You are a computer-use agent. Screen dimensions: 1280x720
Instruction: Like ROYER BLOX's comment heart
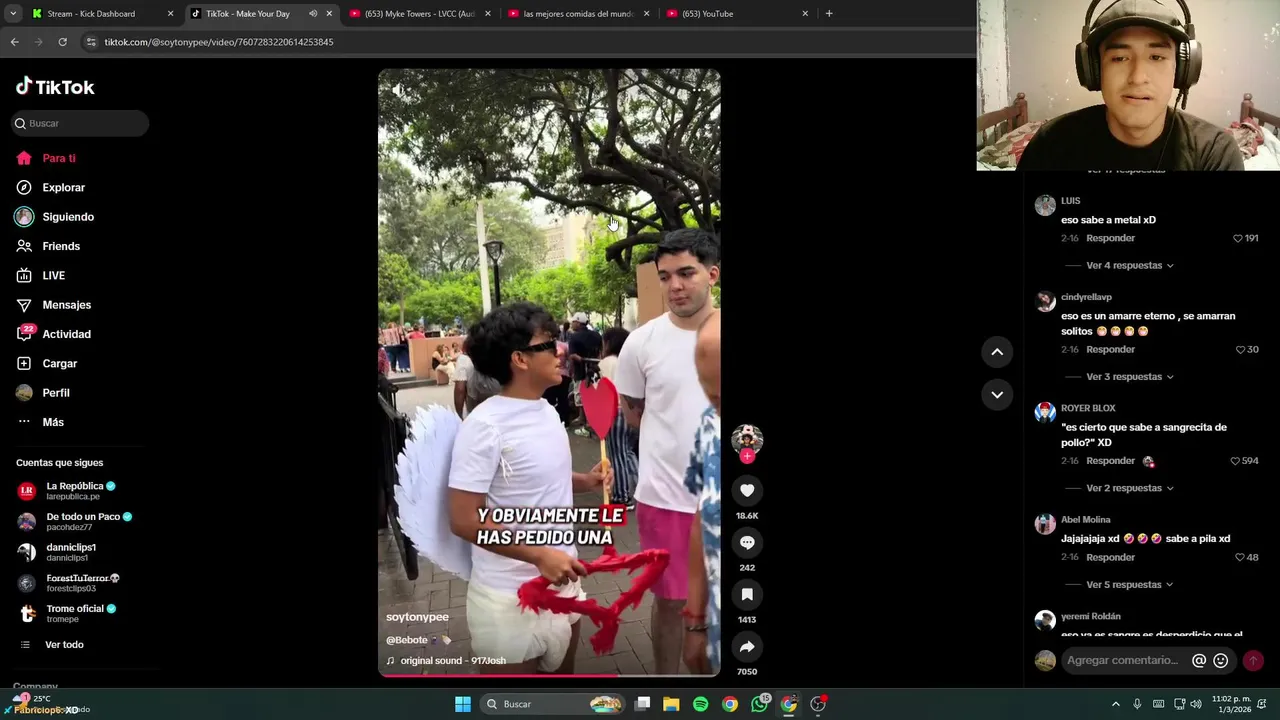click(1235, 461)
